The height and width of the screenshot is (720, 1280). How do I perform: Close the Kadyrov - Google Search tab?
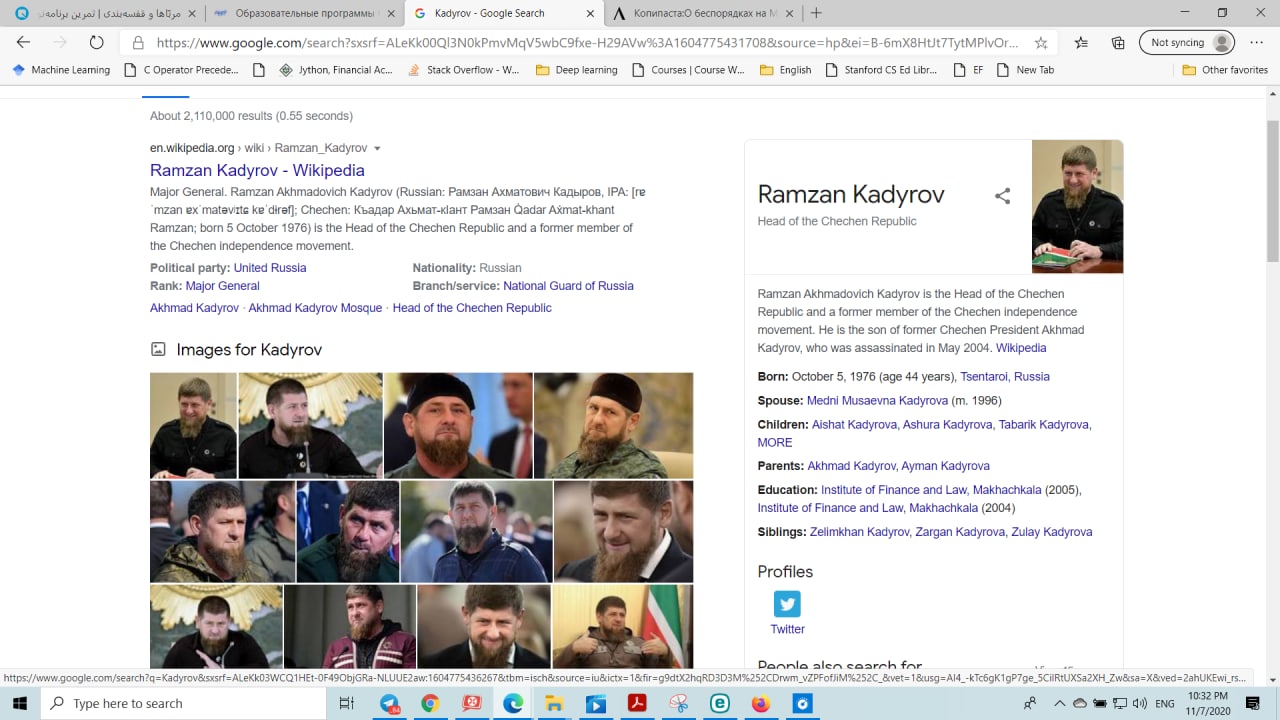(590, 13)
